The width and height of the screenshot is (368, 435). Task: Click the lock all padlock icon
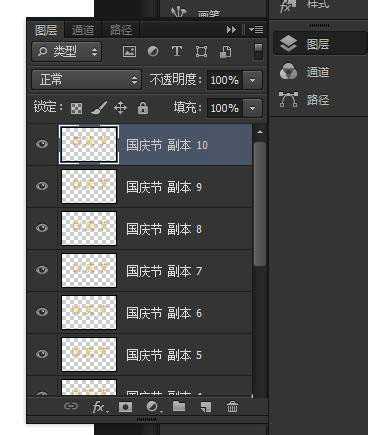[x=143, y=108]
